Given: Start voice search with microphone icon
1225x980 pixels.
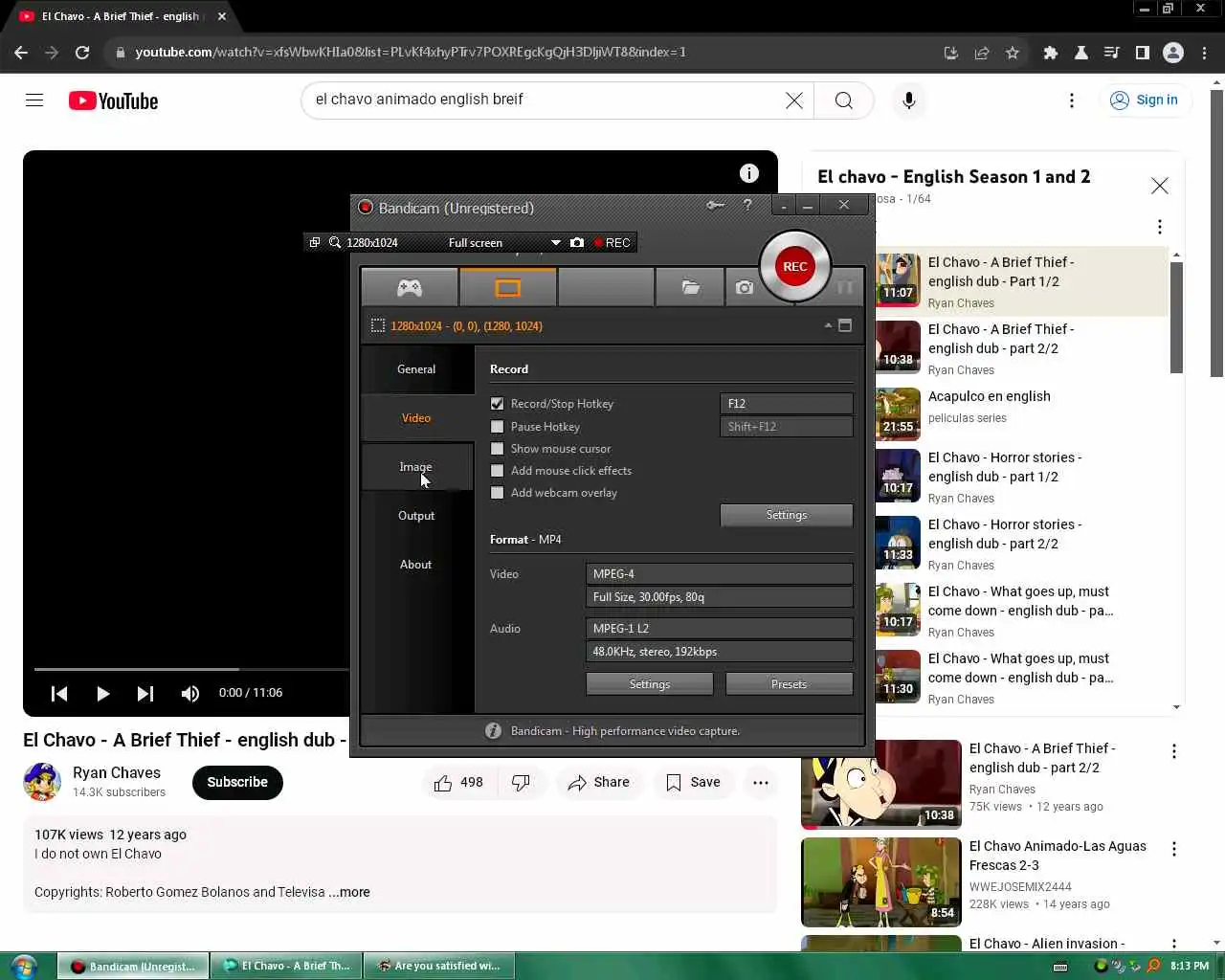Looking at the screenshot, I should 909,100.
